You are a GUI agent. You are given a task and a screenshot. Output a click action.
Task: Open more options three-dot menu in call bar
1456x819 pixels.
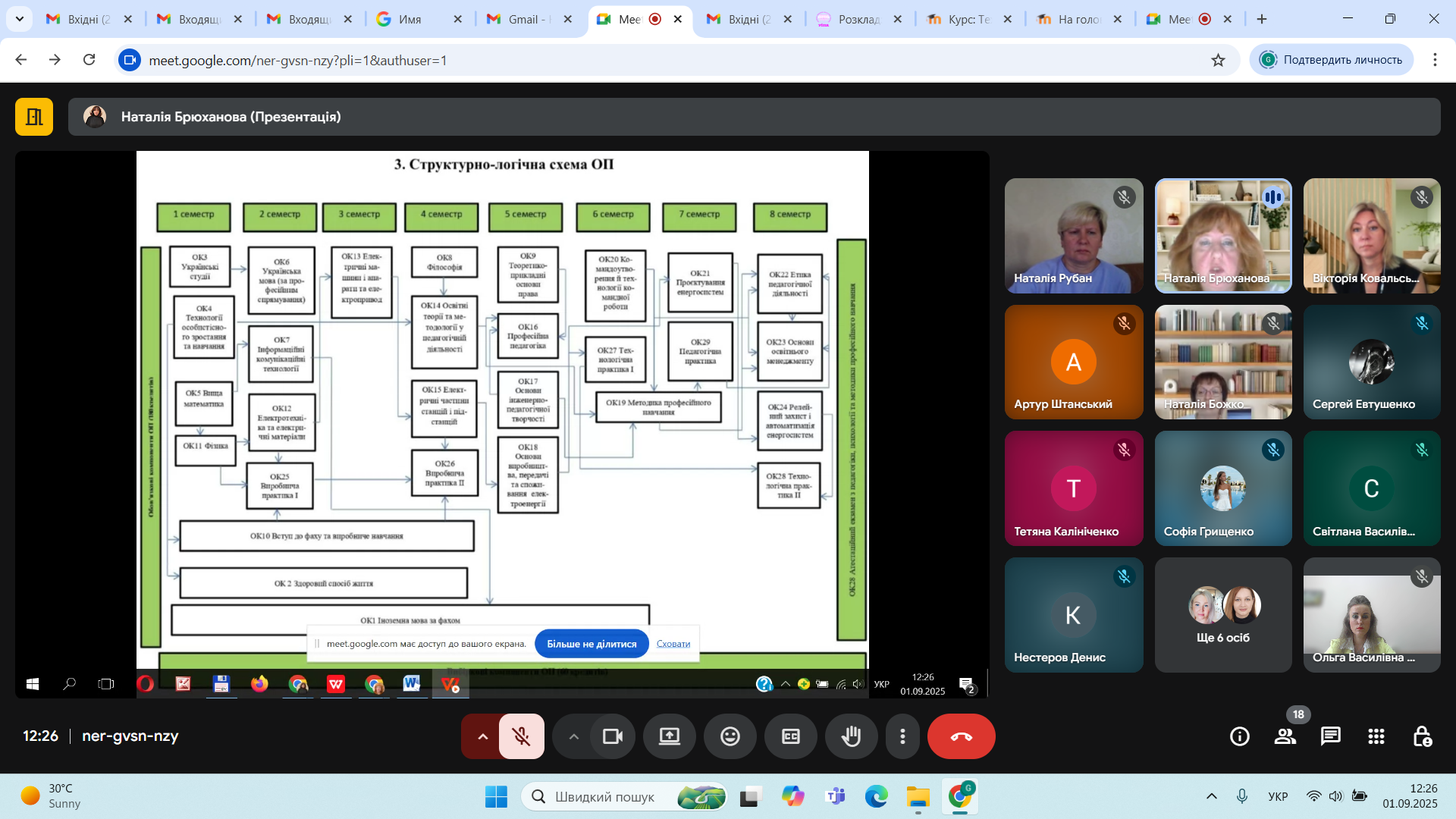902,736
